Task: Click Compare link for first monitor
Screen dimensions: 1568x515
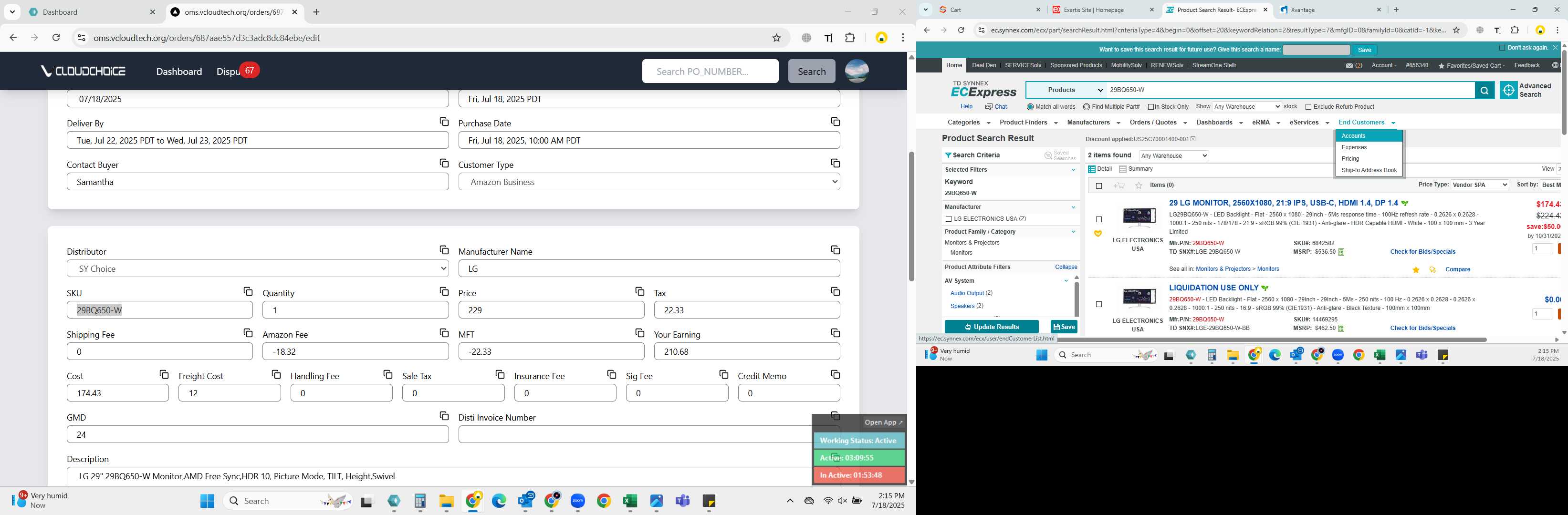Action: [1457, 269]
